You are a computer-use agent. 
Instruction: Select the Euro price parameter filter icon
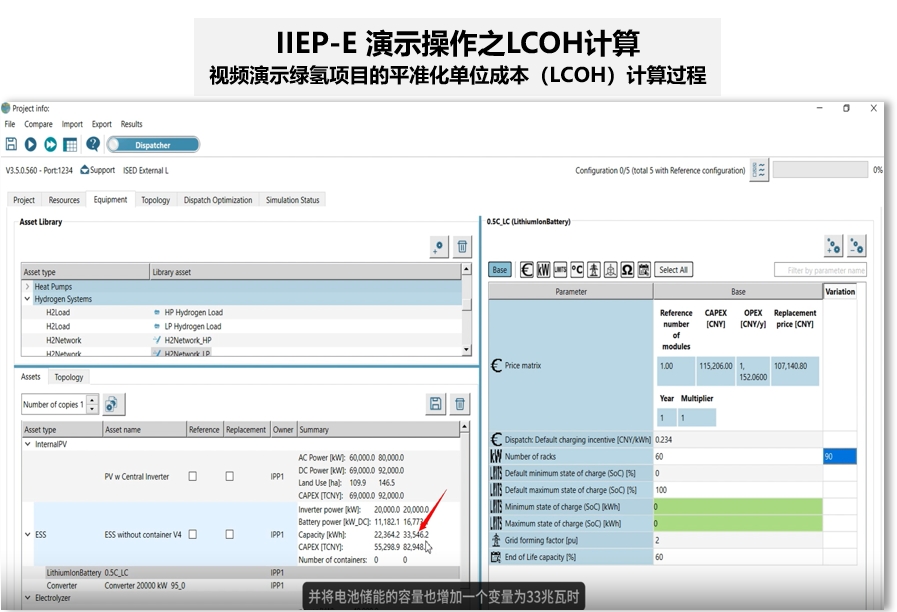[x=527, y=270]
